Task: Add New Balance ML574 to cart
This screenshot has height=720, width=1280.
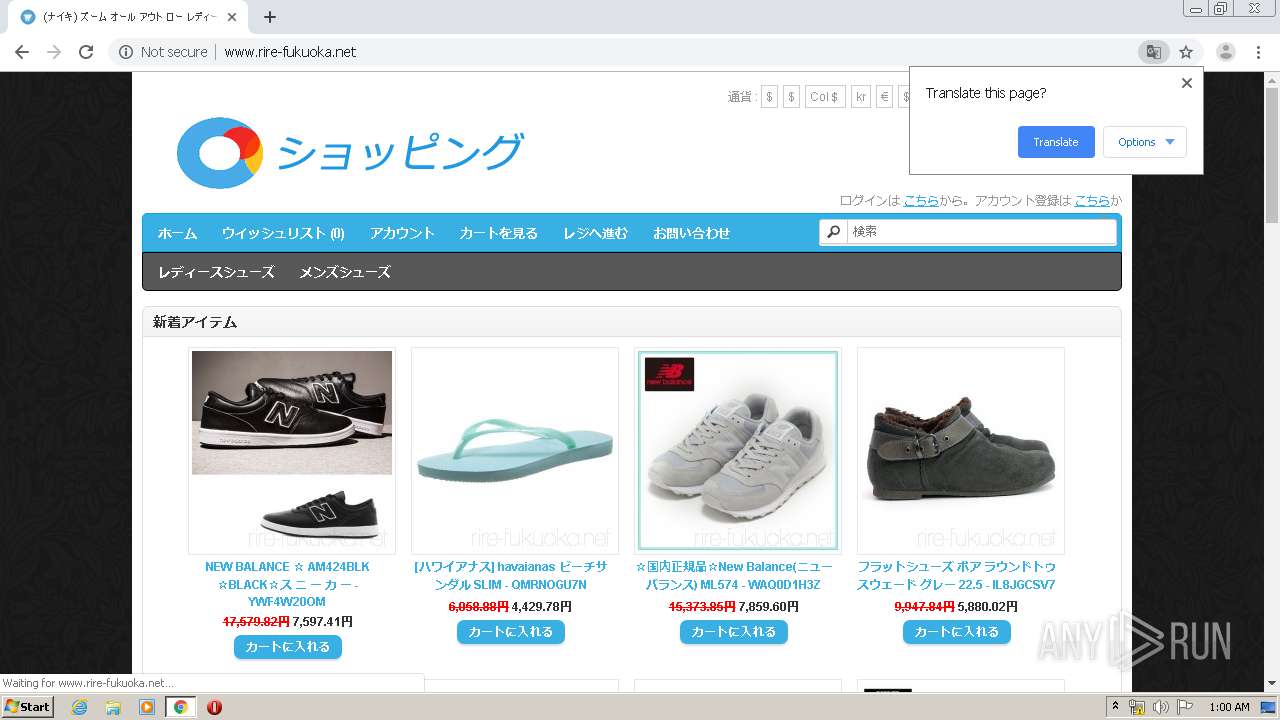Action: tap(734, 632)
